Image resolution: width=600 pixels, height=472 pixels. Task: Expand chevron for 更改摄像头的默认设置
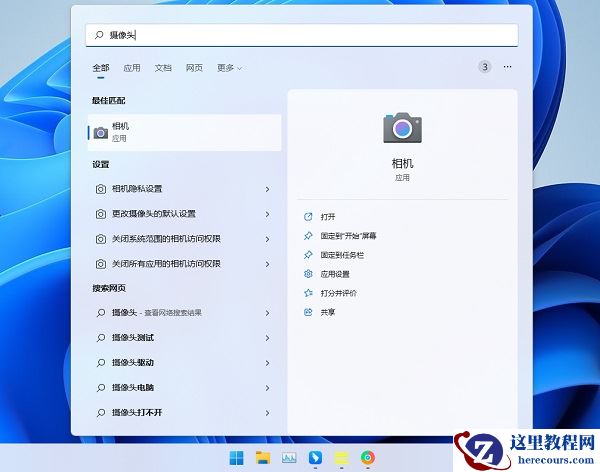point(267,214)
